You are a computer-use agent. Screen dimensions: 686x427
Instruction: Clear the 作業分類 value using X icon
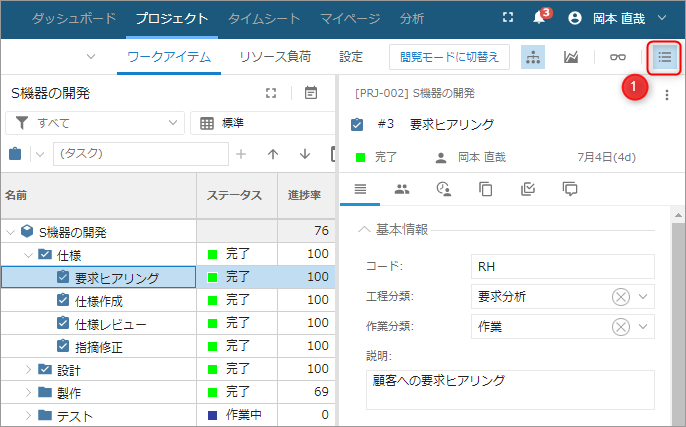[x=620, y=327]
